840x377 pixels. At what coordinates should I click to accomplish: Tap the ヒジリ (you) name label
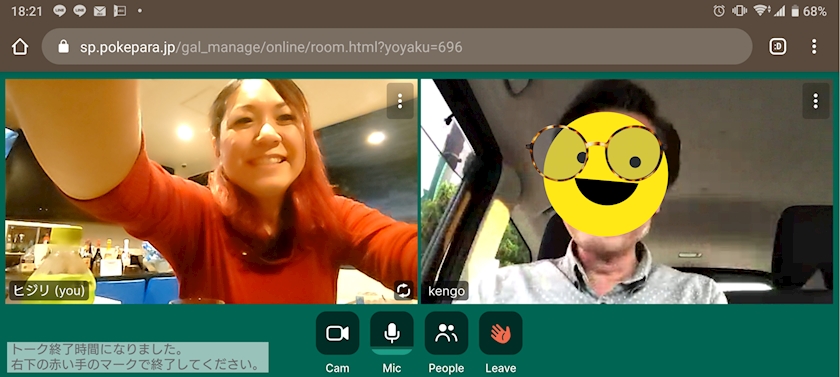49,291
